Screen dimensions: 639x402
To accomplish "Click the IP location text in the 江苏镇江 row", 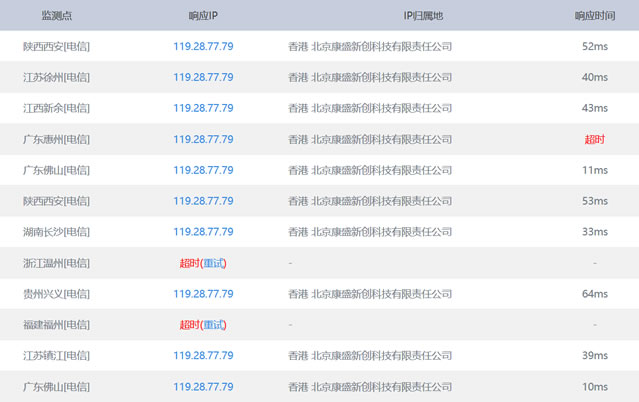I will pyautogui.click(x=370, y=356).
